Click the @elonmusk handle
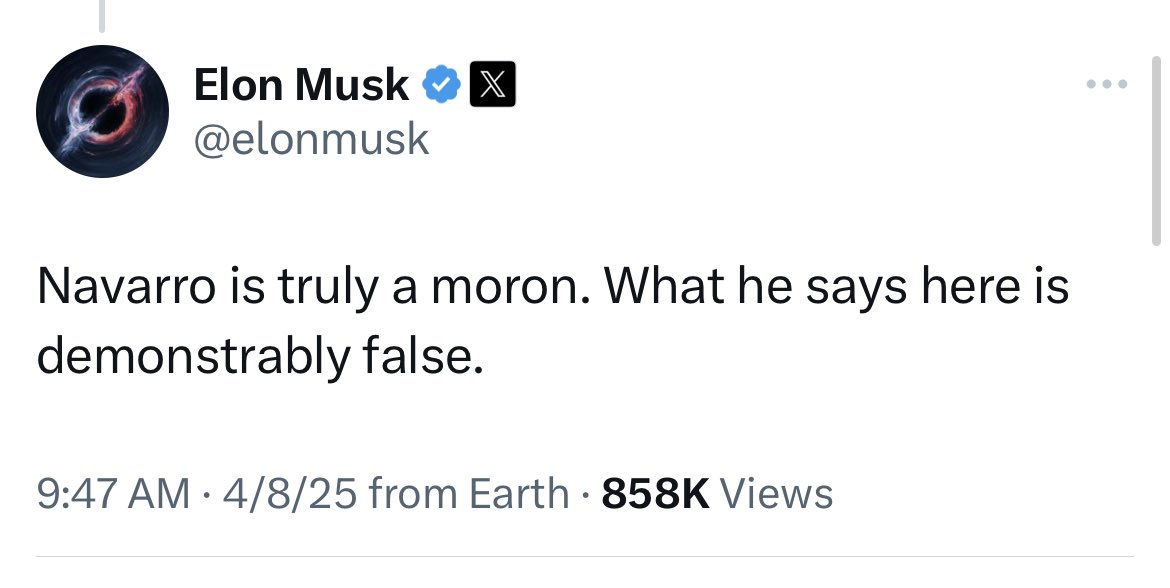 pyautogui.click(x=311, y=138)
